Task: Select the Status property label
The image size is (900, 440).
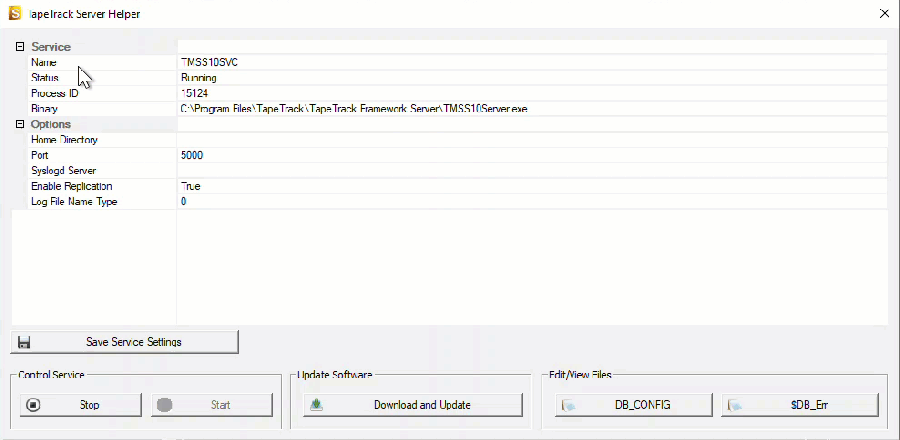Action: tap(45, 78)
